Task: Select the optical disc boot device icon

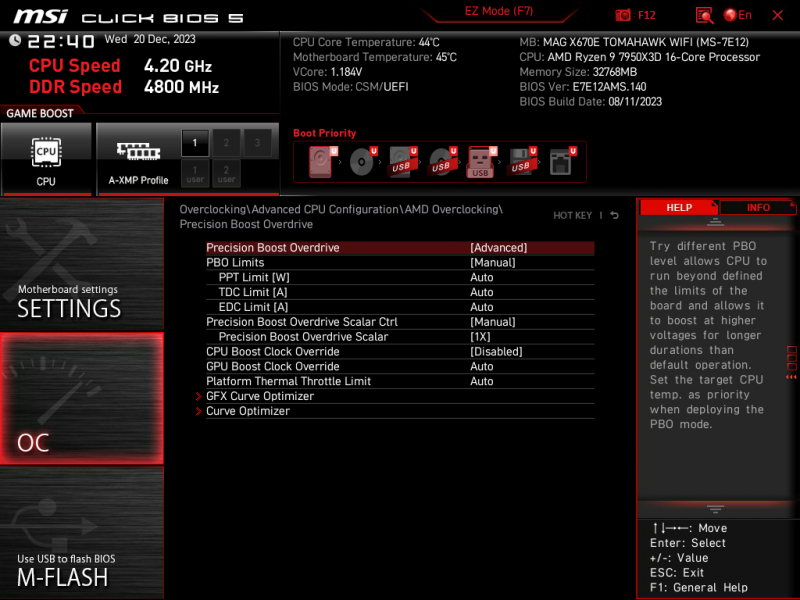Action: click(x=361, y=162)
